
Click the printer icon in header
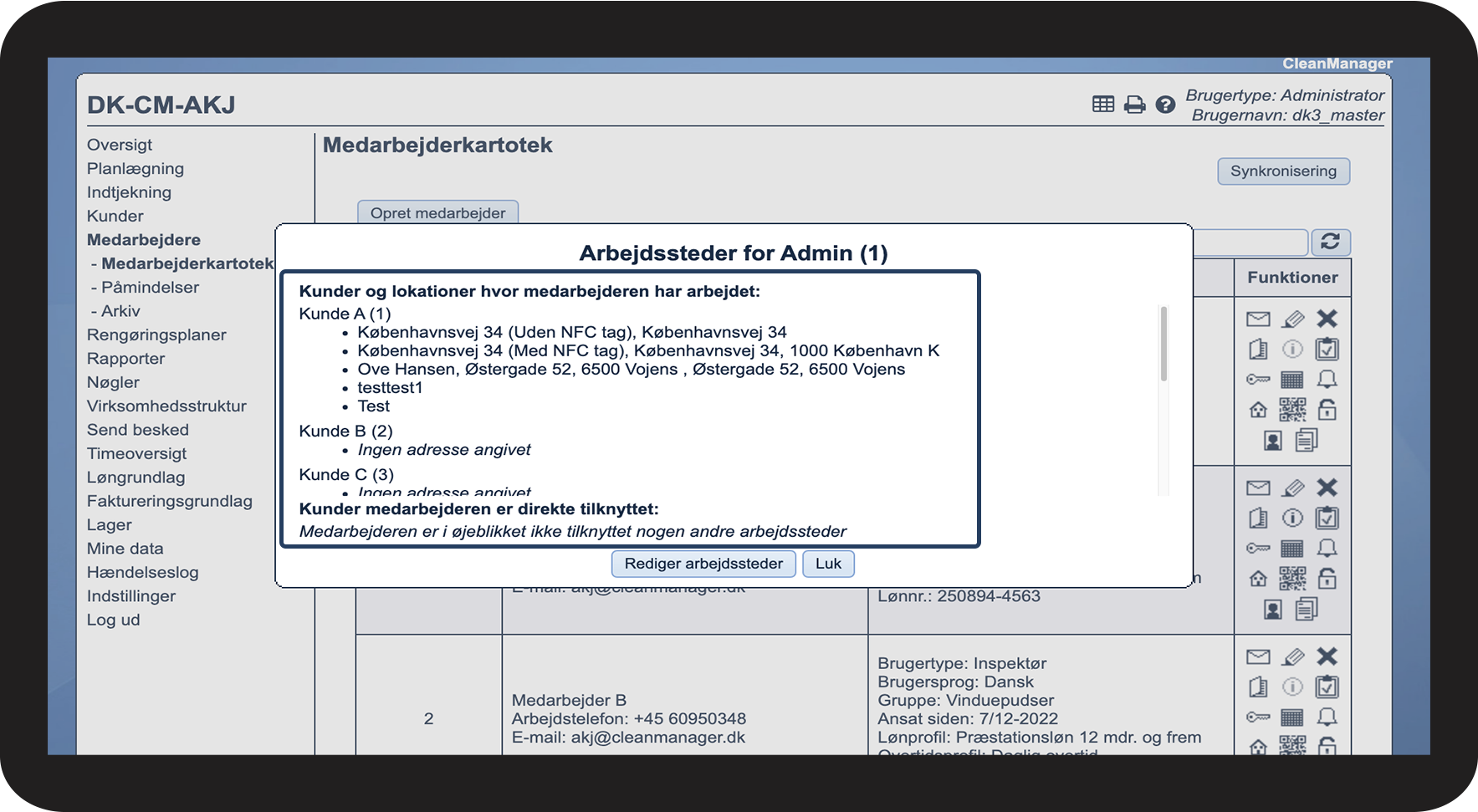(1134, 105)
